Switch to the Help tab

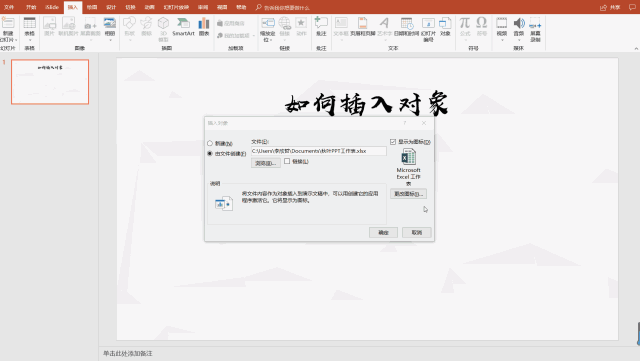click(241, 7)
